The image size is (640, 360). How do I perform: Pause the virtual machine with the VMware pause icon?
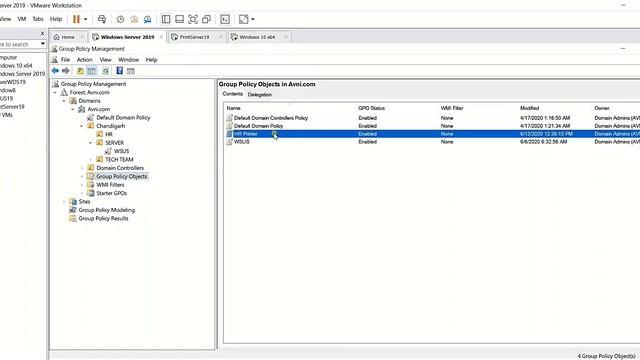(76, 19)
